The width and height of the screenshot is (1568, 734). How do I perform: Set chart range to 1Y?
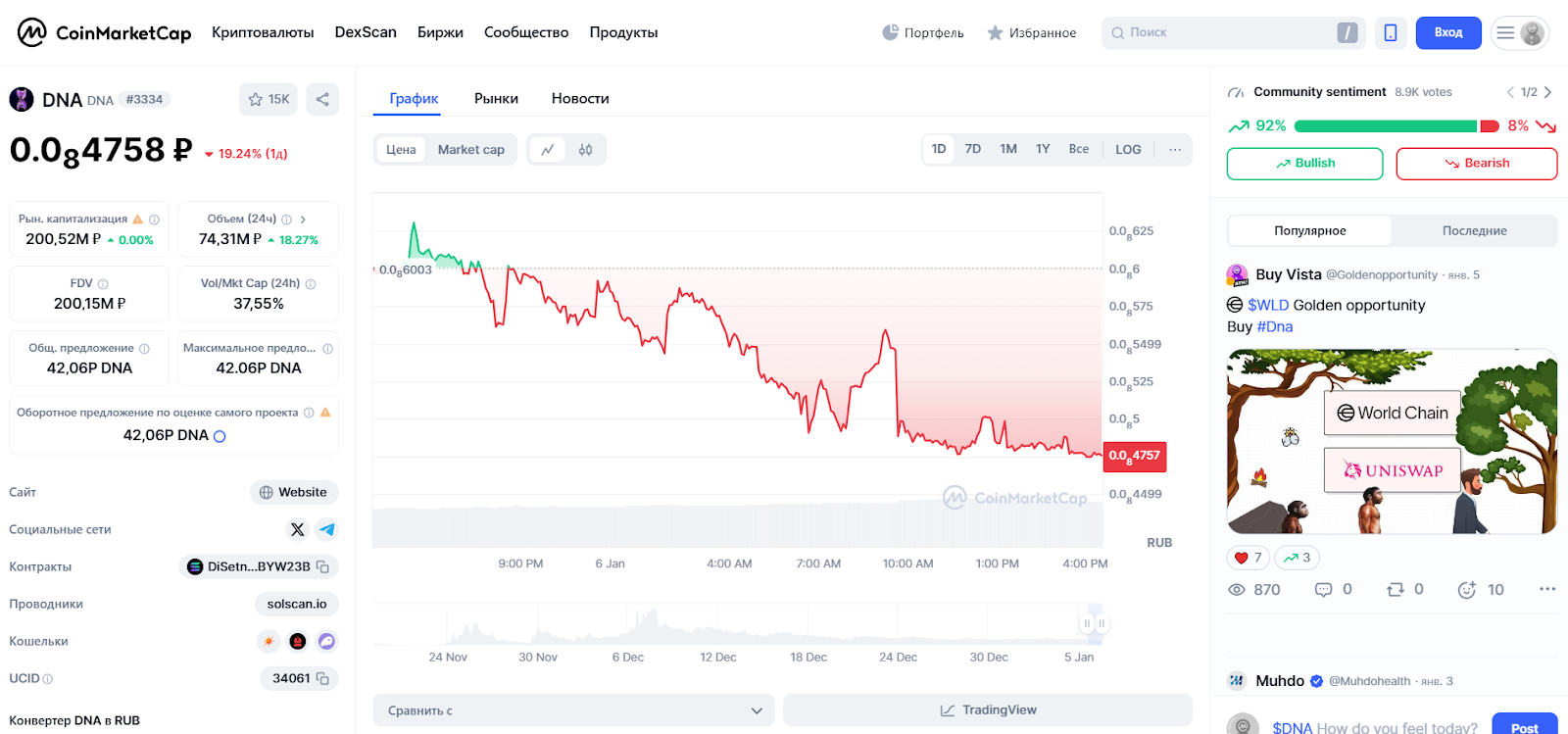1043,149
